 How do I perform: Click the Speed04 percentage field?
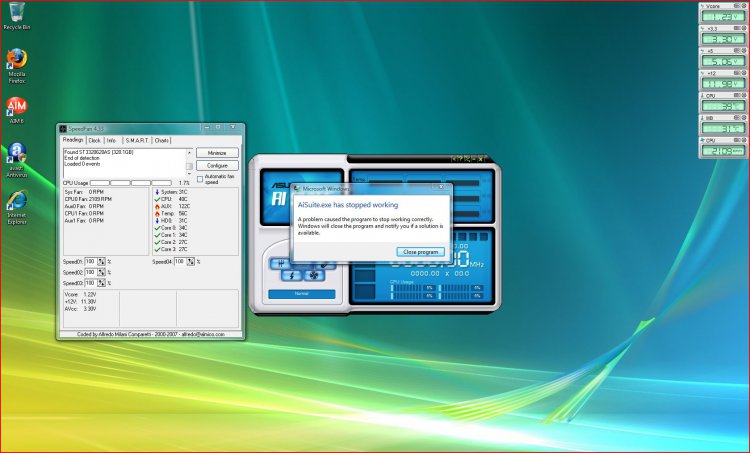pyautogui.click(x=180, y=262)
